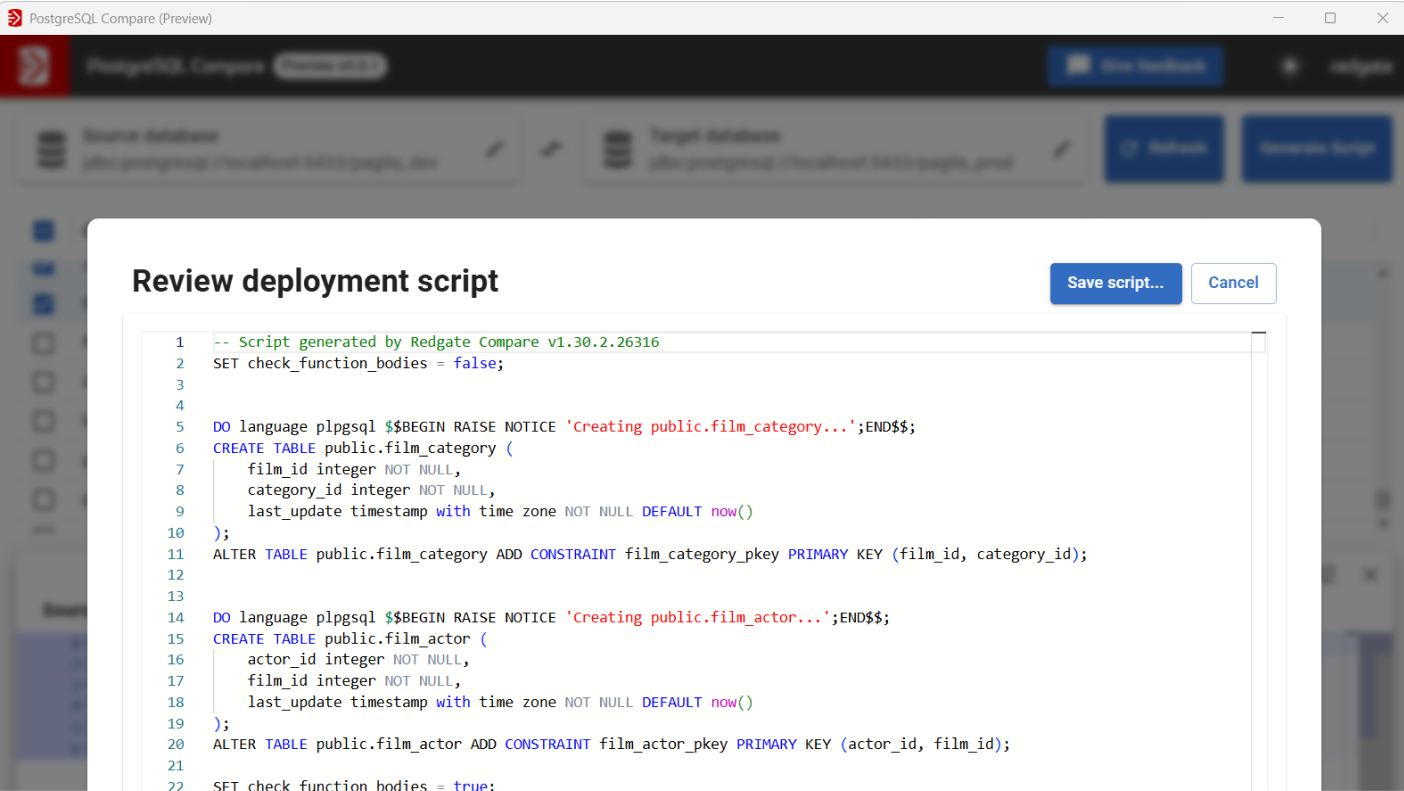Click the 'SET check_function_bodies = false;' line
1404x791 pixels.
point(359,363)
